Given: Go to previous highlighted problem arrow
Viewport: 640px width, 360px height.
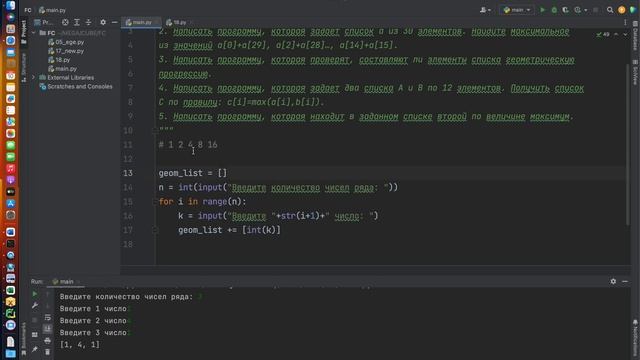Looking at the screenshot, I should pyautogui.click(x=616, y=34).
